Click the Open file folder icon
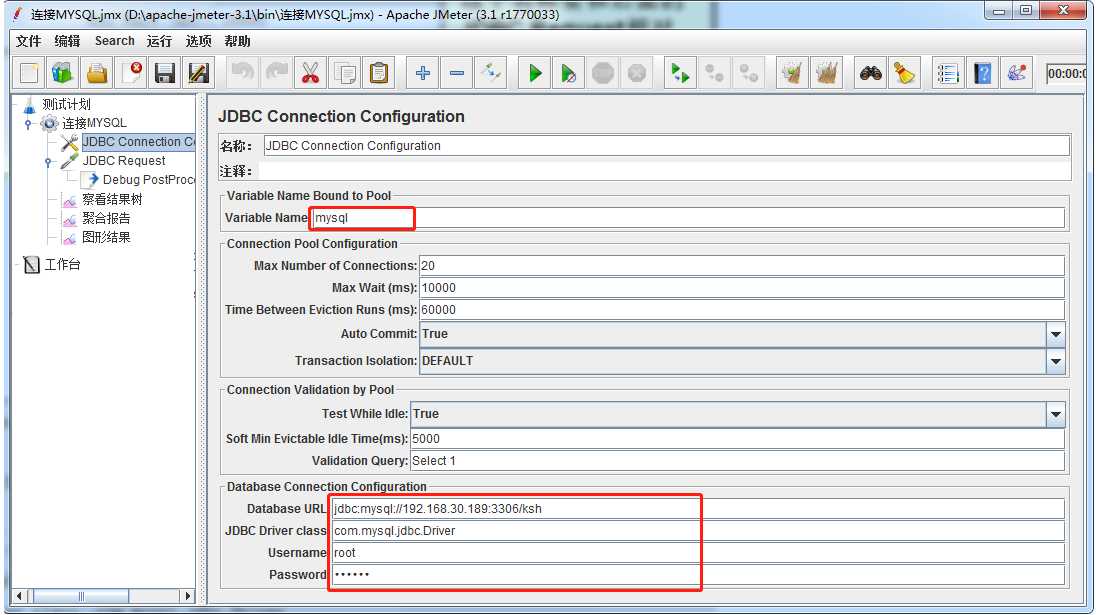The height and width of the screenshot is (615, 1096). pyautogui.click(x=97, y=73)
